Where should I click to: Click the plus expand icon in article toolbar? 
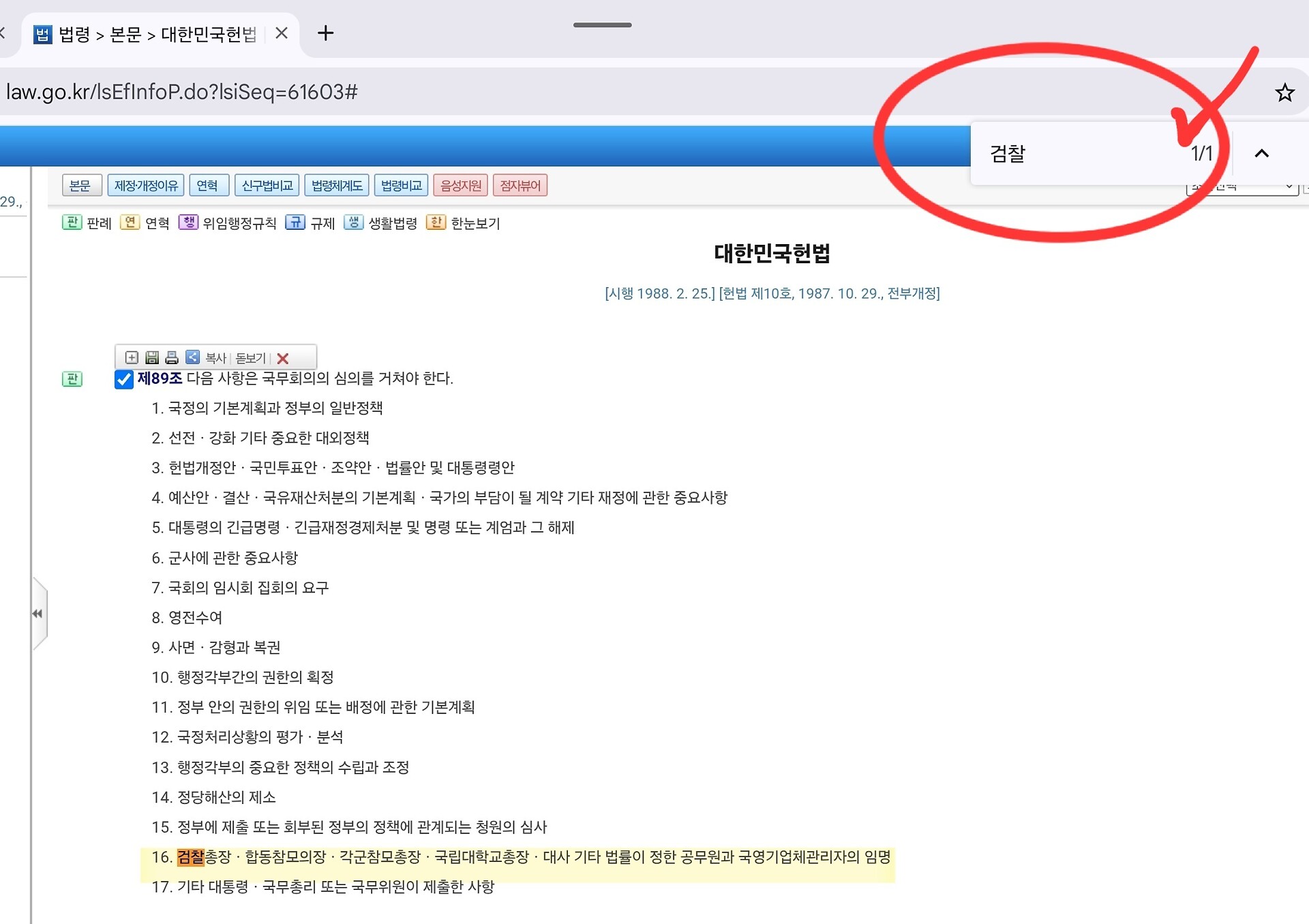coord(132,357)
